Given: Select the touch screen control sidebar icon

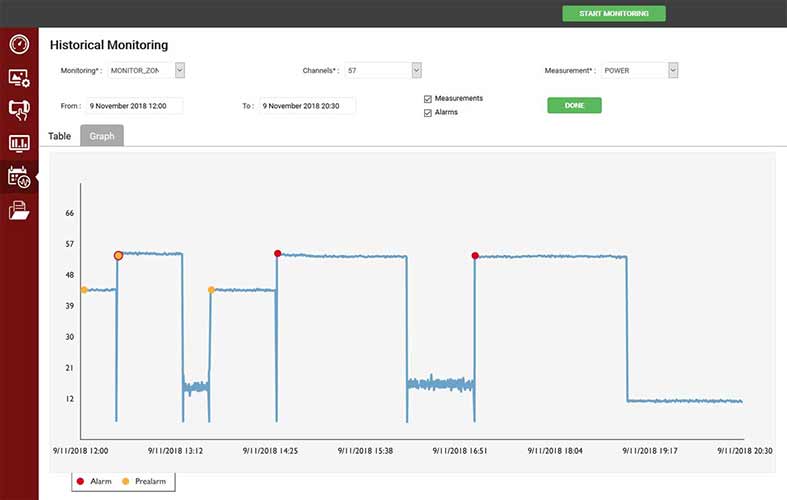Looking at the screenshot, I should [19, 110].
